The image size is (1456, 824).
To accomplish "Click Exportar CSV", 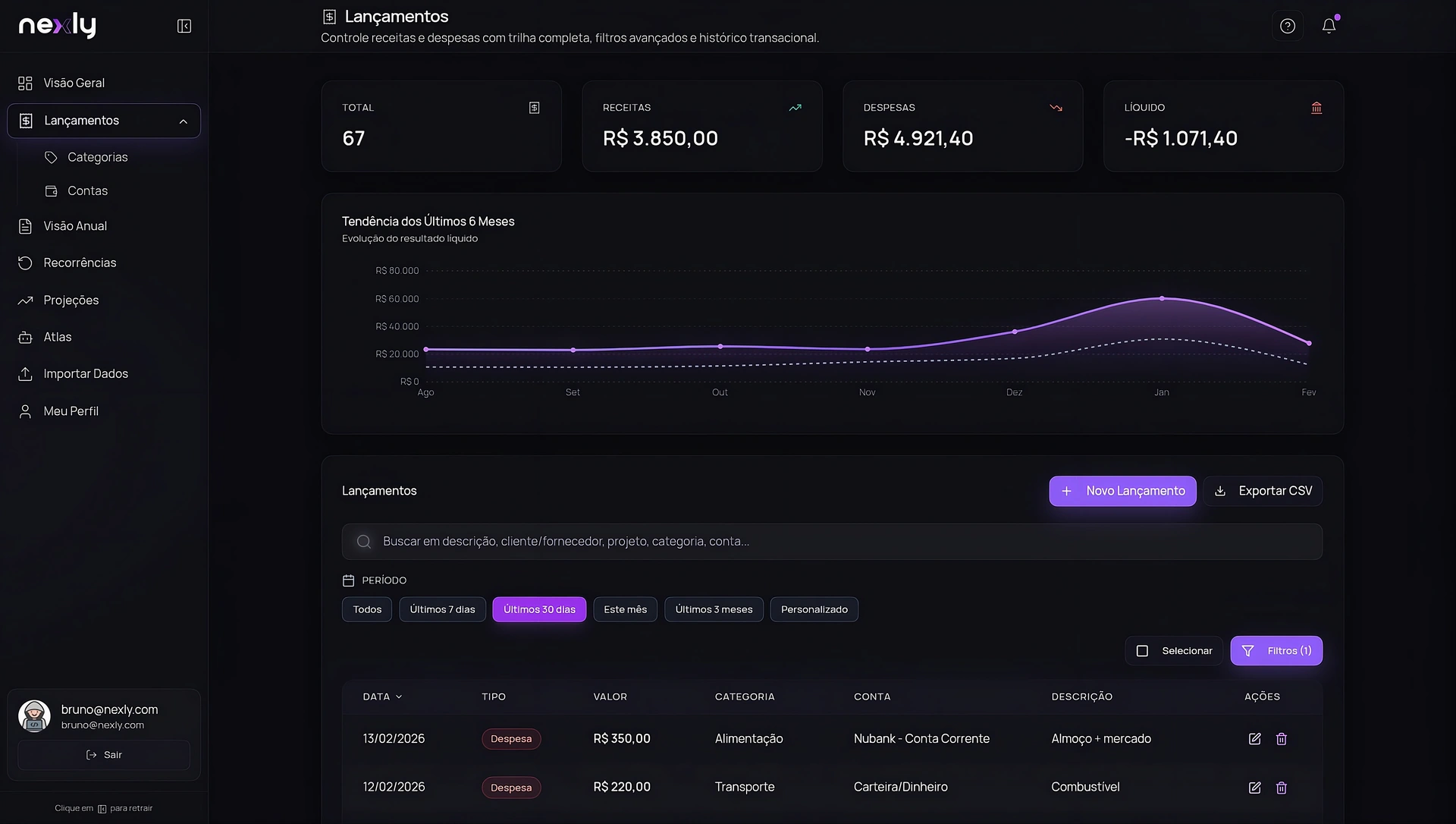I will coord(1263,491).
